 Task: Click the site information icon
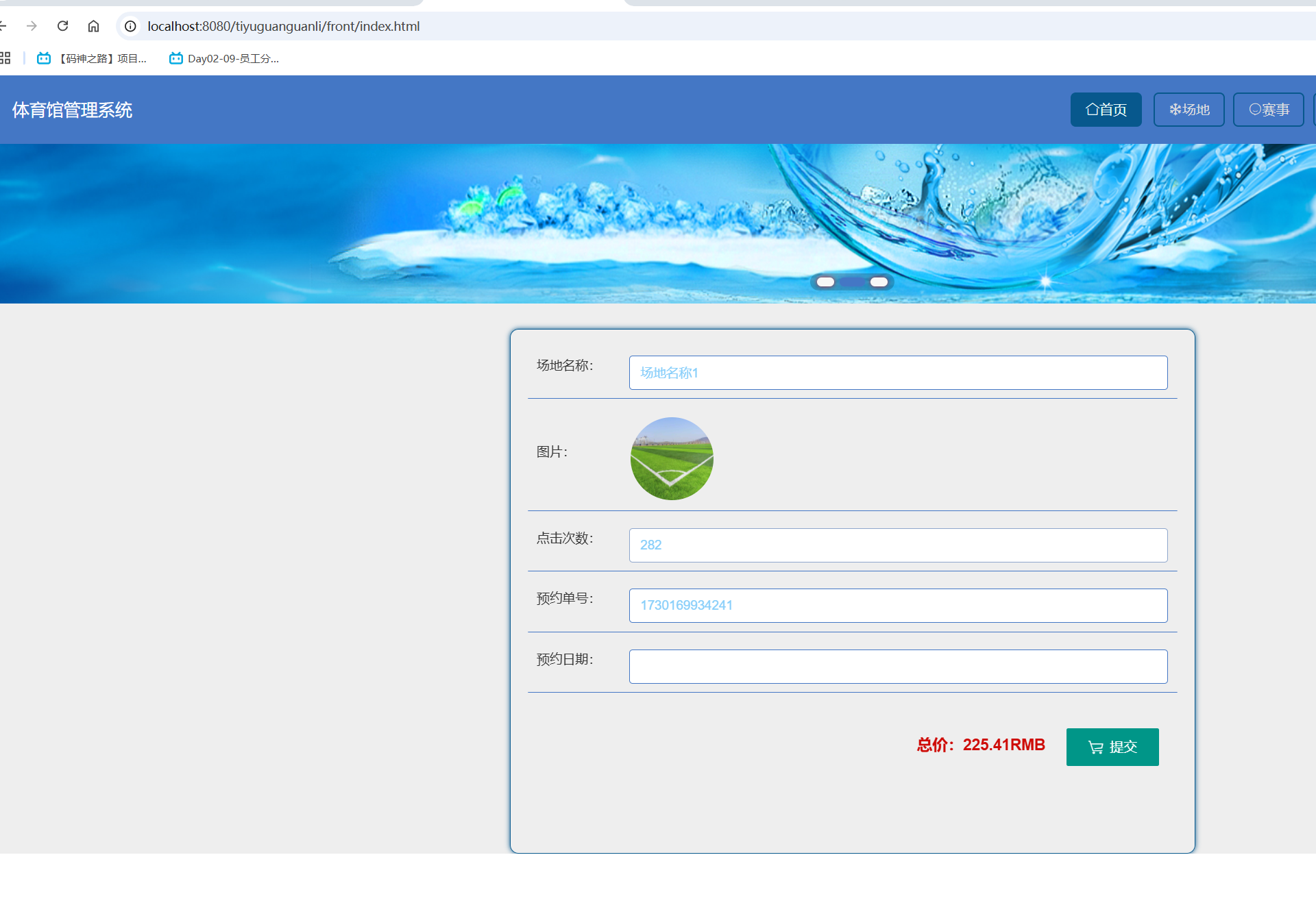(130, 26)
